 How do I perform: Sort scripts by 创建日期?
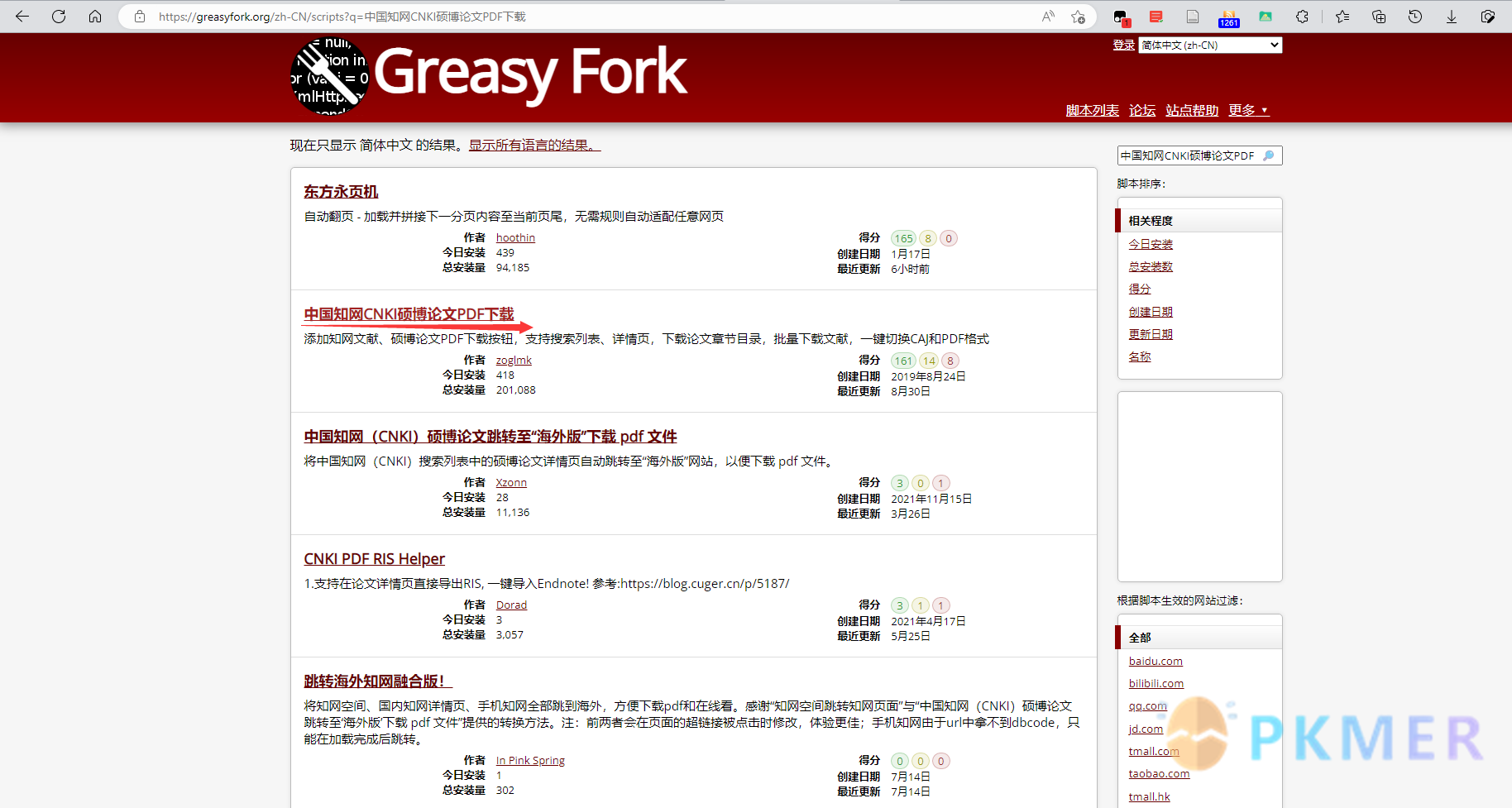[1151, 312]
